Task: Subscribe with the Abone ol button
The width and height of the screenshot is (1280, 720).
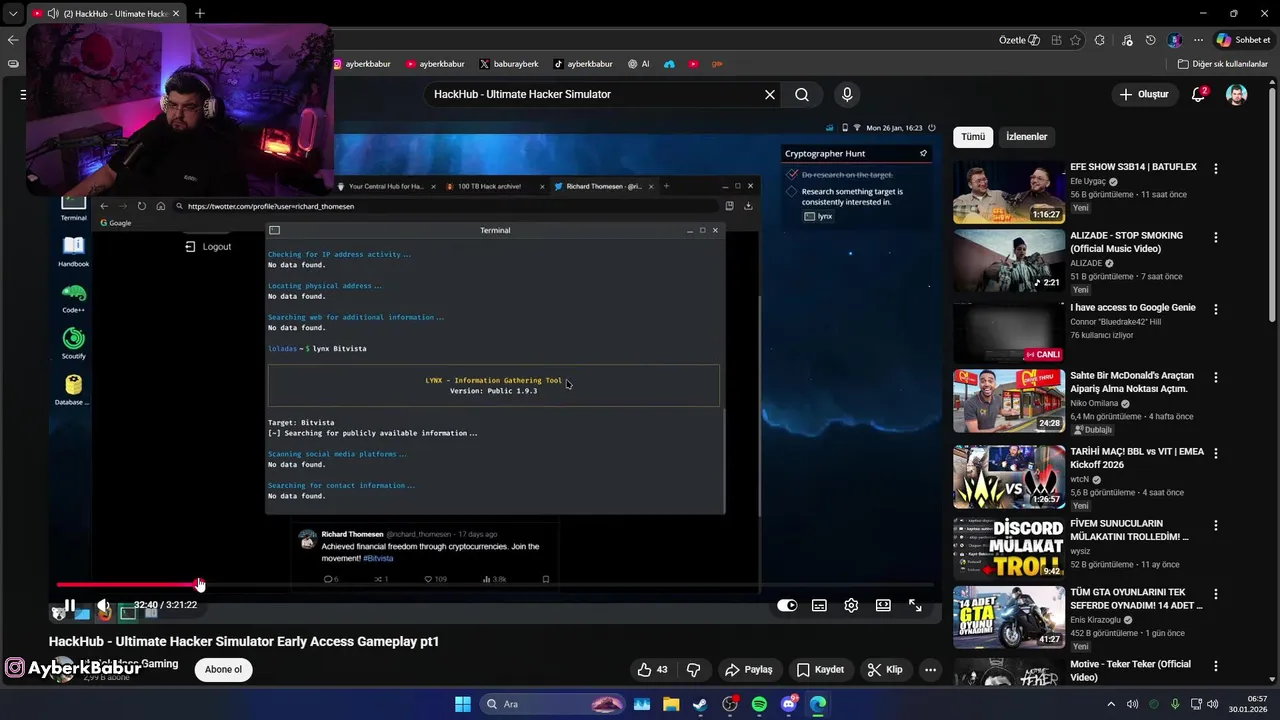Action: pyautogui.click(x=223, y=670)
